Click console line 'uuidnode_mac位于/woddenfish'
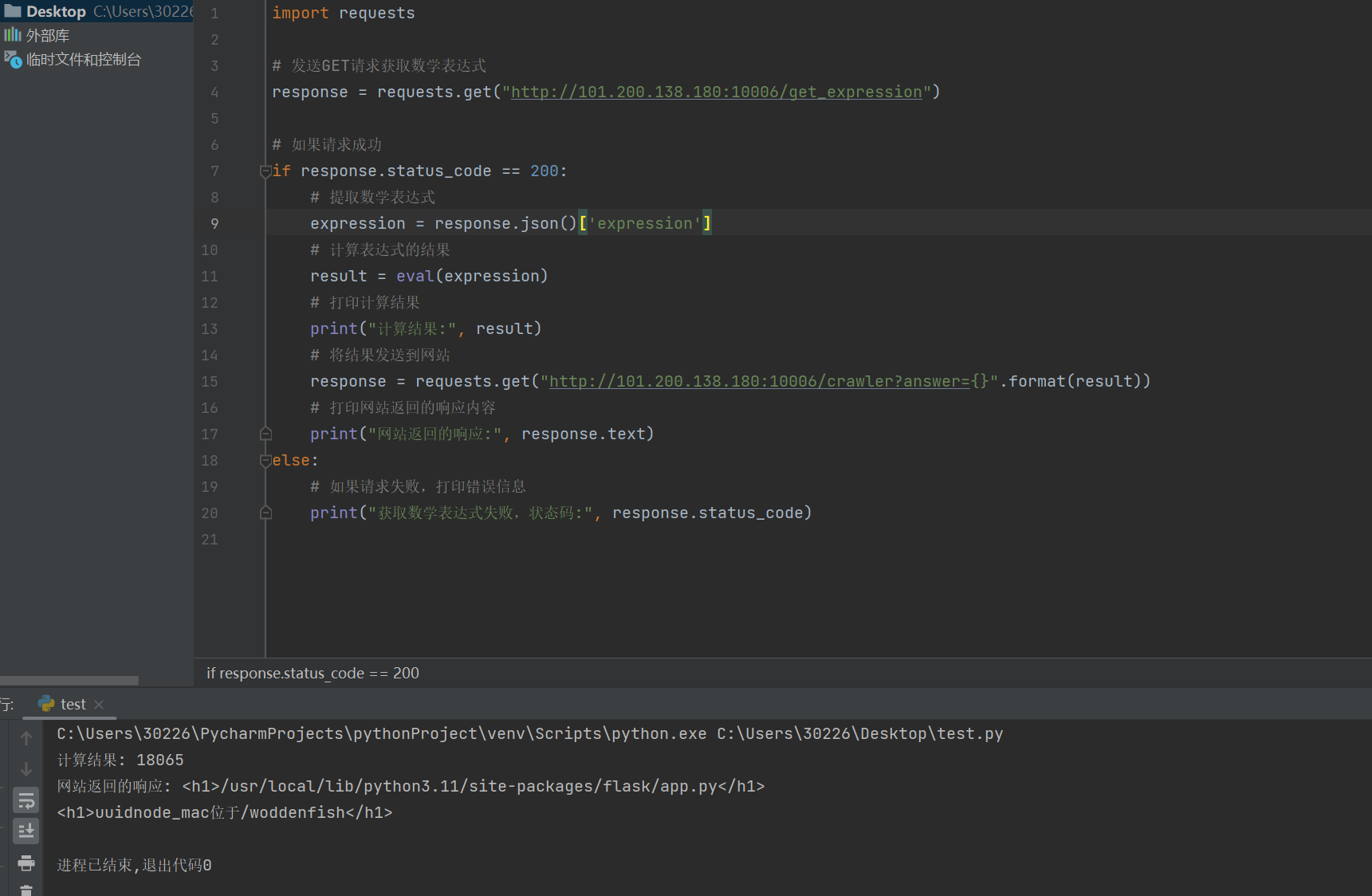The height and width of the screenshot is (896, 1372). coord(225,812)
